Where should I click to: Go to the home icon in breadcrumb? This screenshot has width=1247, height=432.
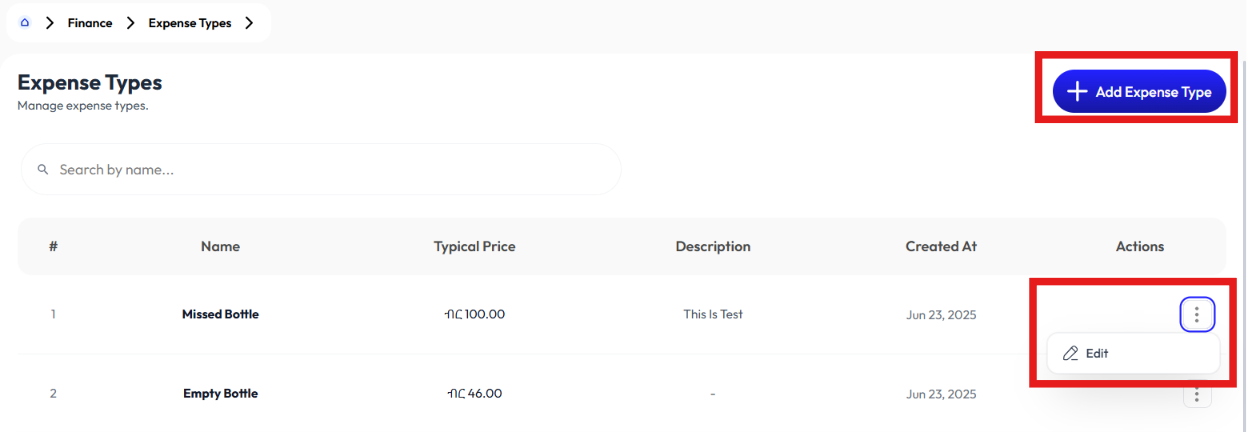[x=25, y=22]
